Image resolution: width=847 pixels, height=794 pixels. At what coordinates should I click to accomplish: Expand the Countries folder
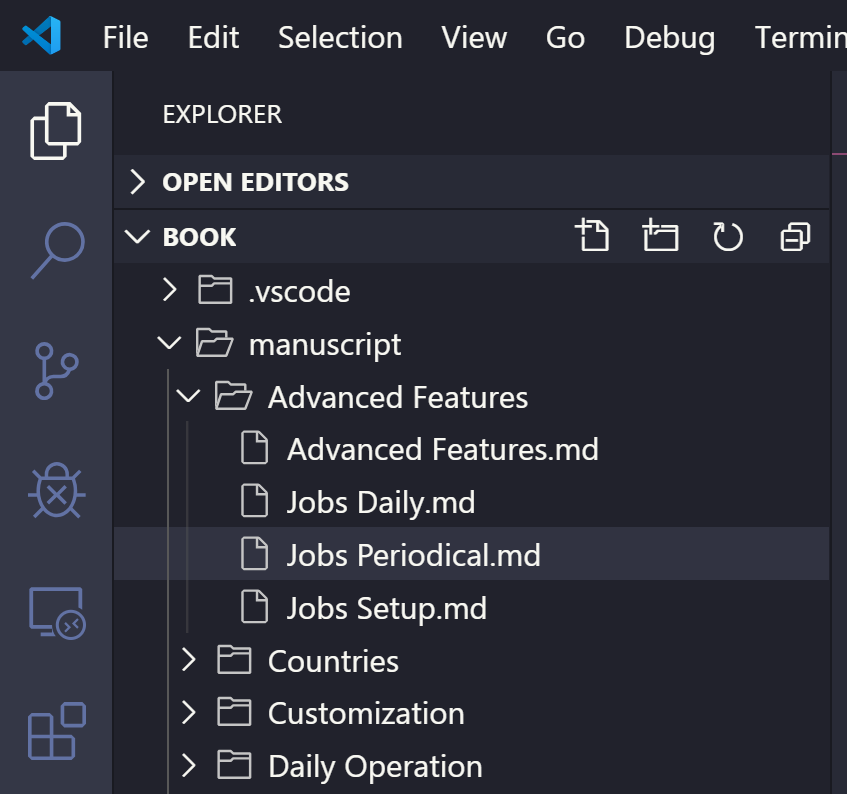pyautogui.click(x=471, y=661)
